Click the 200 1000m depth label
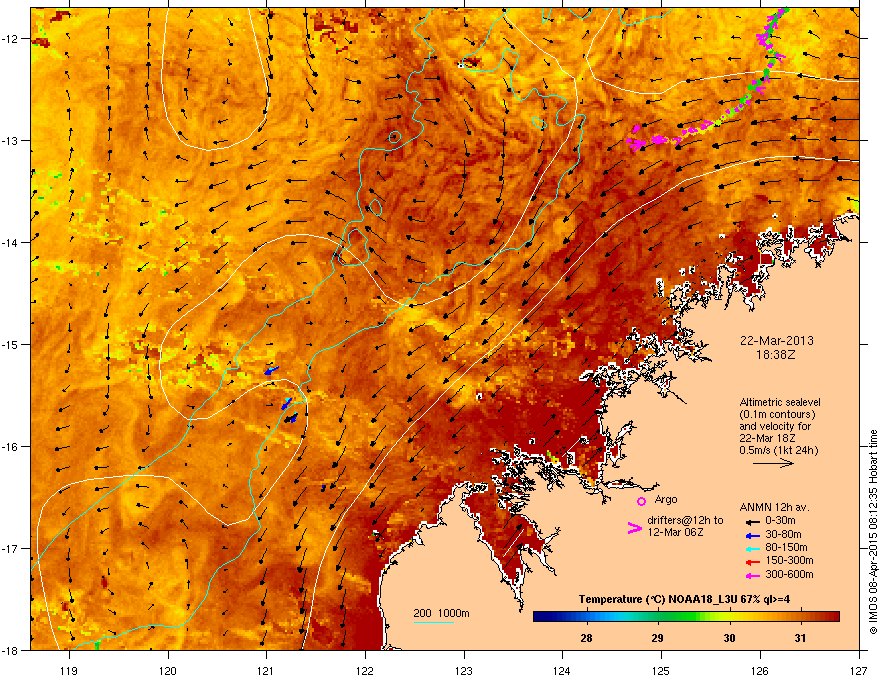The height and width of the screenshot is (680, 880). 441,613
